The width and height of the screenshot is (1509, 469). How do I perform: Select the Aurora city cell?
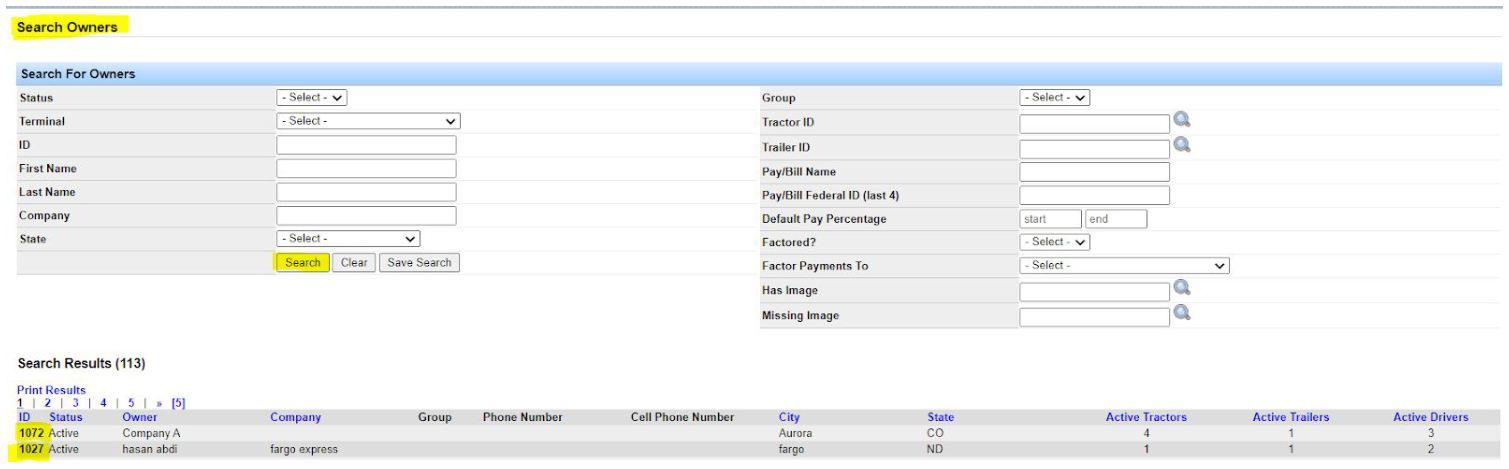(795, 433)
